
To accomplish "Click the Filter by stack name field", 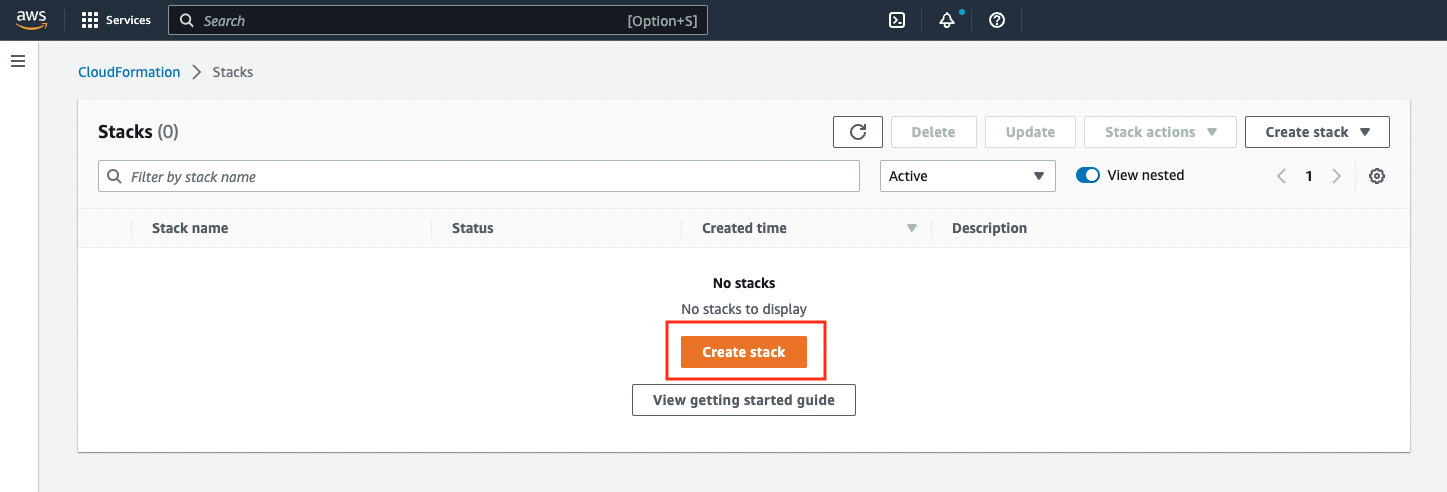I will pyautogui.click(x=479, y=176).
